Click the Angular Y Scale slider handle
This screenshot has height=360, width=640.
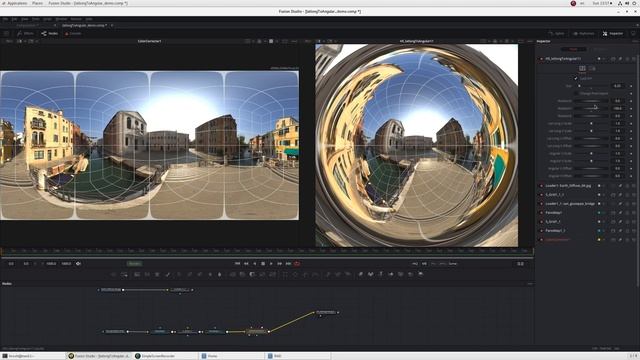click(591, 161)
